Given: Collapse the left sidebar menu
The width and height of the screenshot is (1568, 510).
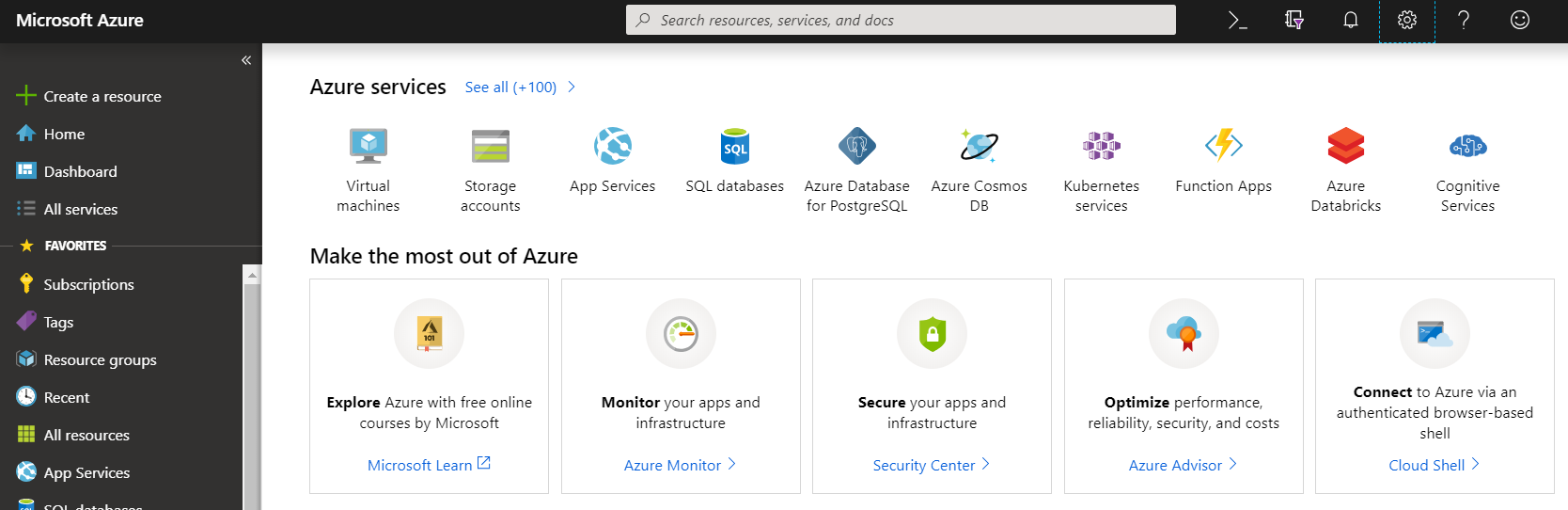Looking at the screenshot, I should point(246,60).
